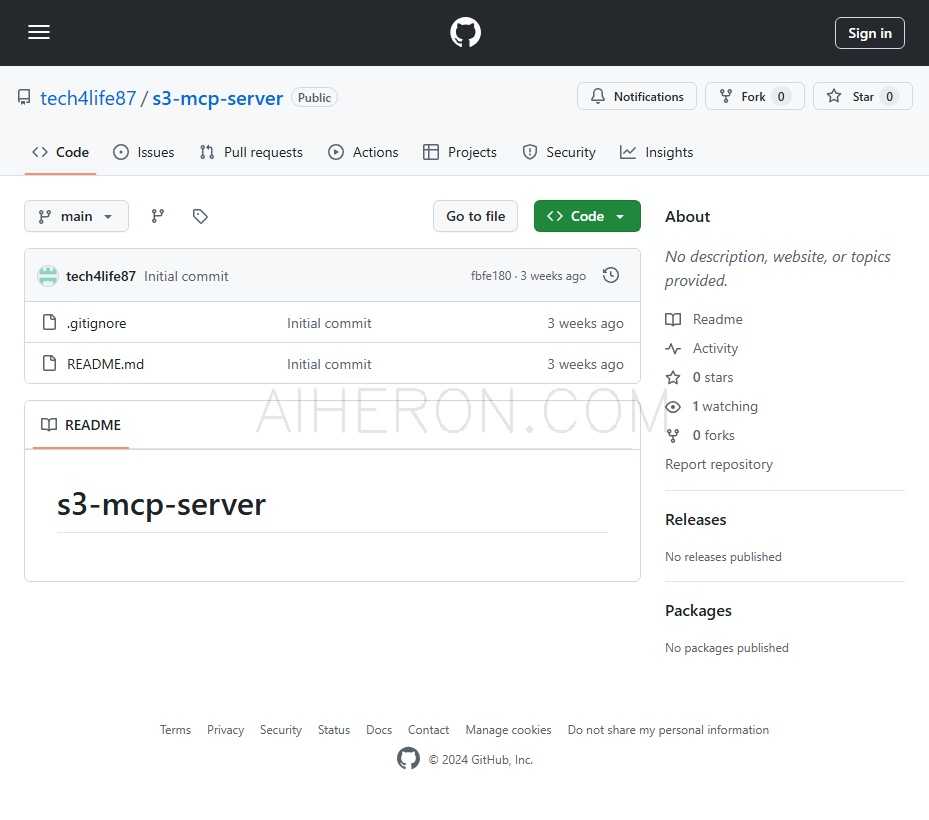Click the GitHub octocat logo
929x820 pixels.
pyautogui.click(x=464, y=32)
